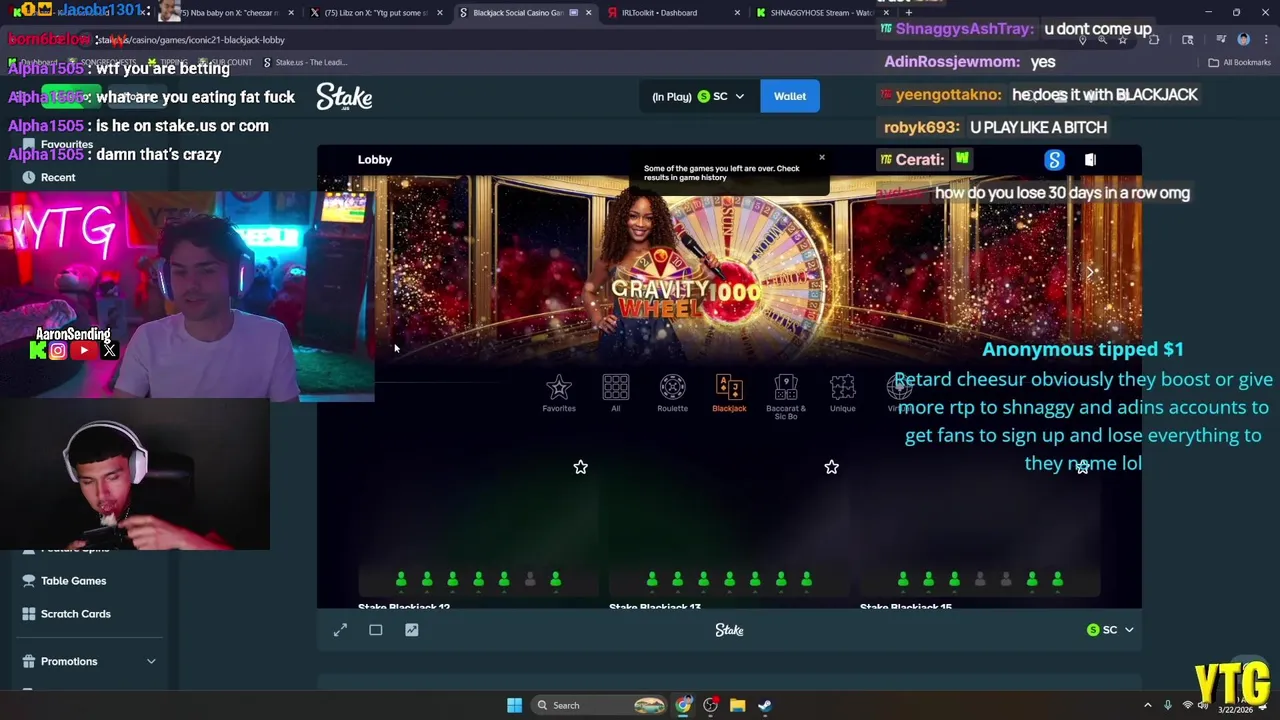
Task: Close the Blackjack Social Casino tab
Action: 588,13
